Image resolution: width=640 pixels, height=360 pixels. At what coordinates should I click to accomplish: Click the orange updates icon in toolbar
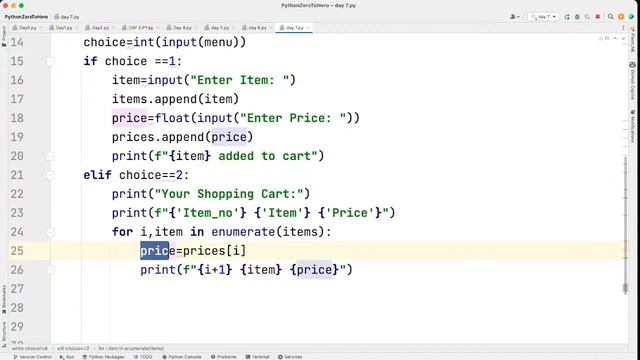point(621,17)
